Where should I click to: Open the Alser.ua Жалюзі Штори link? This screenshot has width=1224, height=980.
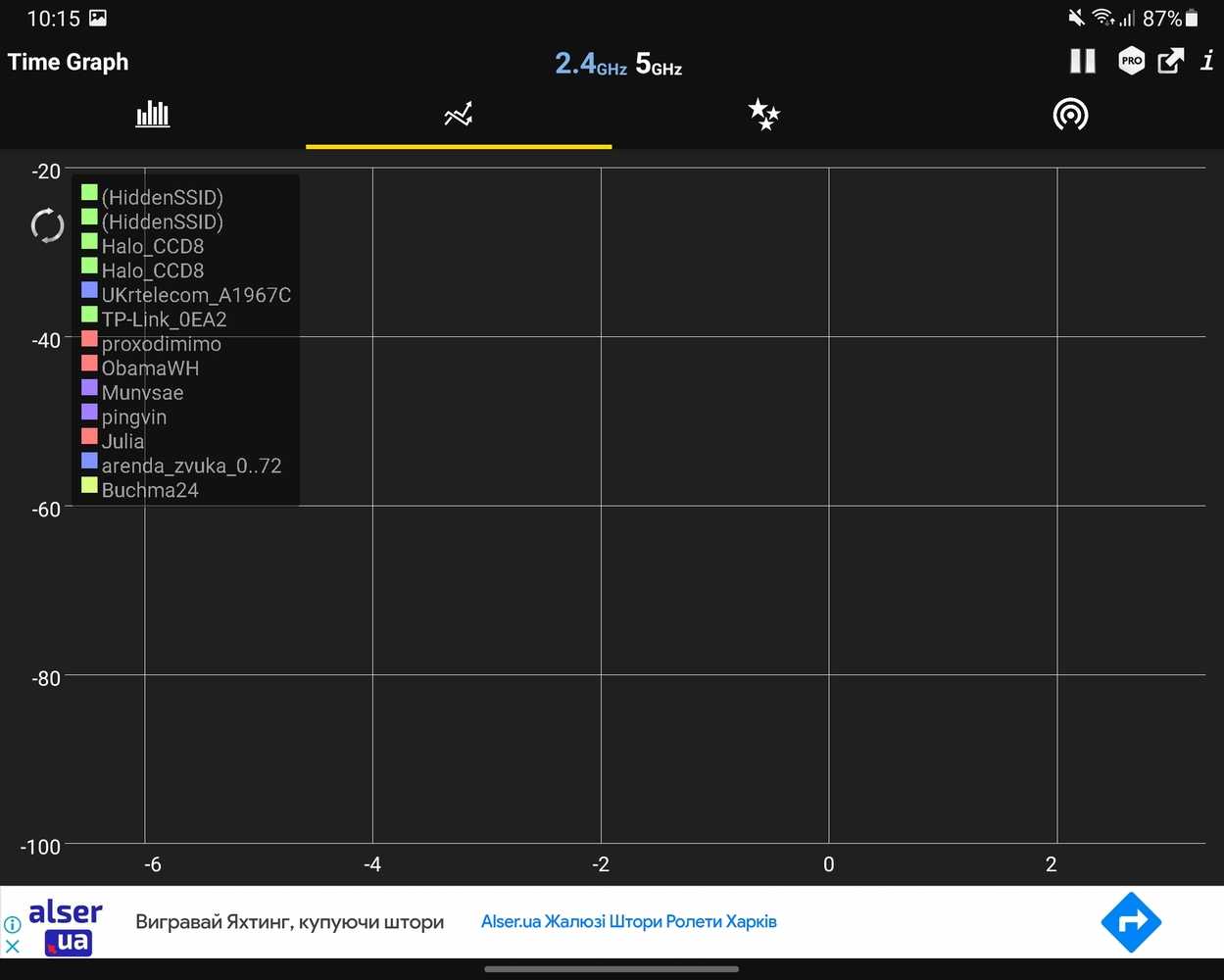[x=628, y=922]
